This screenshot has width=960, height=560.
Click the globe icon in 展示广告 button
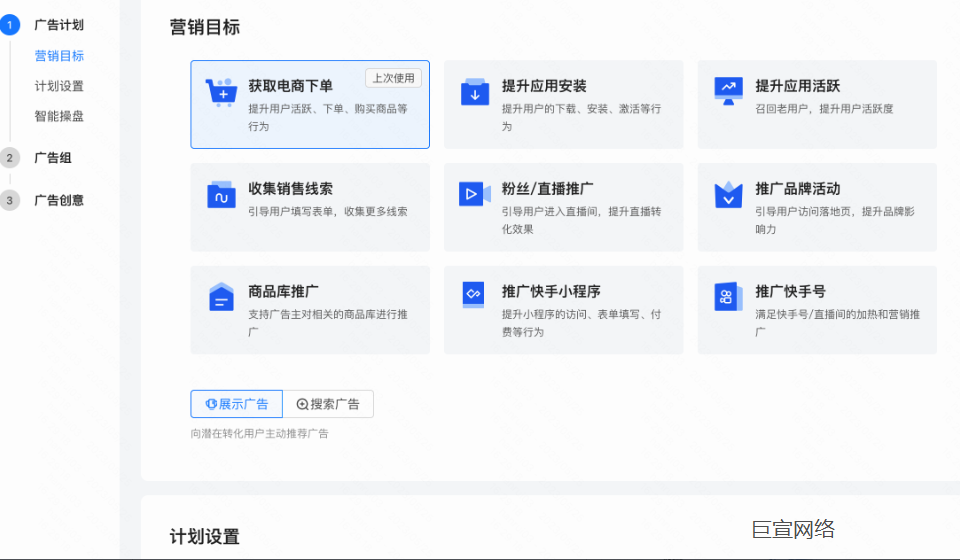coord(211,404)
